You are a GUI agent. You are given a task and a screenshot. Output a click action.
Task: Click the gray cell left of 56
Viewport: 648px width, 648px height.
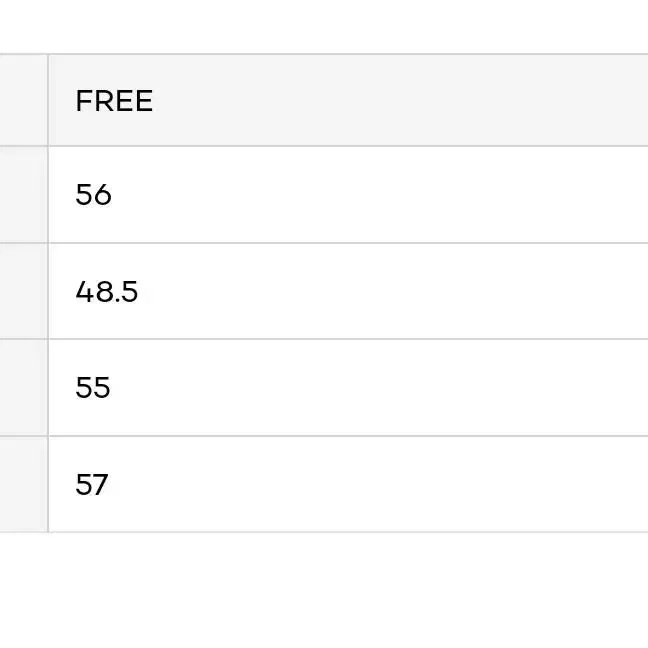(x=24, y=195)
